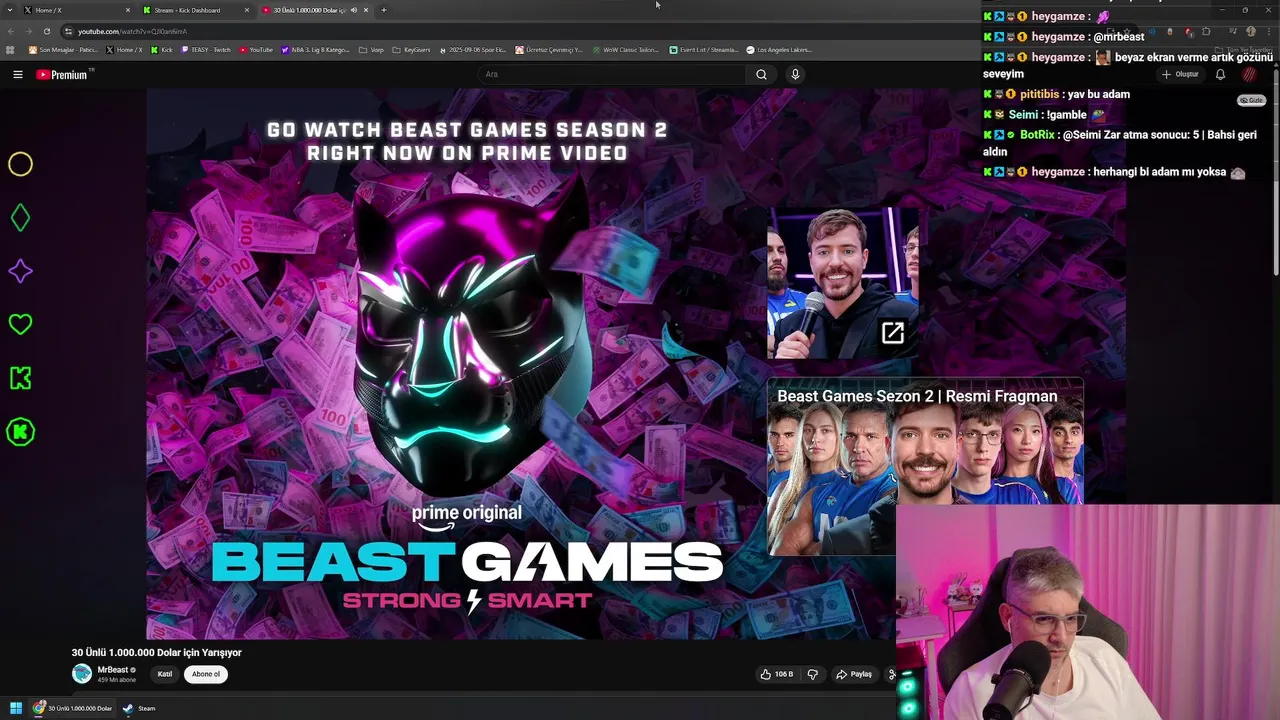Viewport: 1280px width, 720px height.
Task: Focus the YouTube 'Ara' search field
Action: coord(612,74)
